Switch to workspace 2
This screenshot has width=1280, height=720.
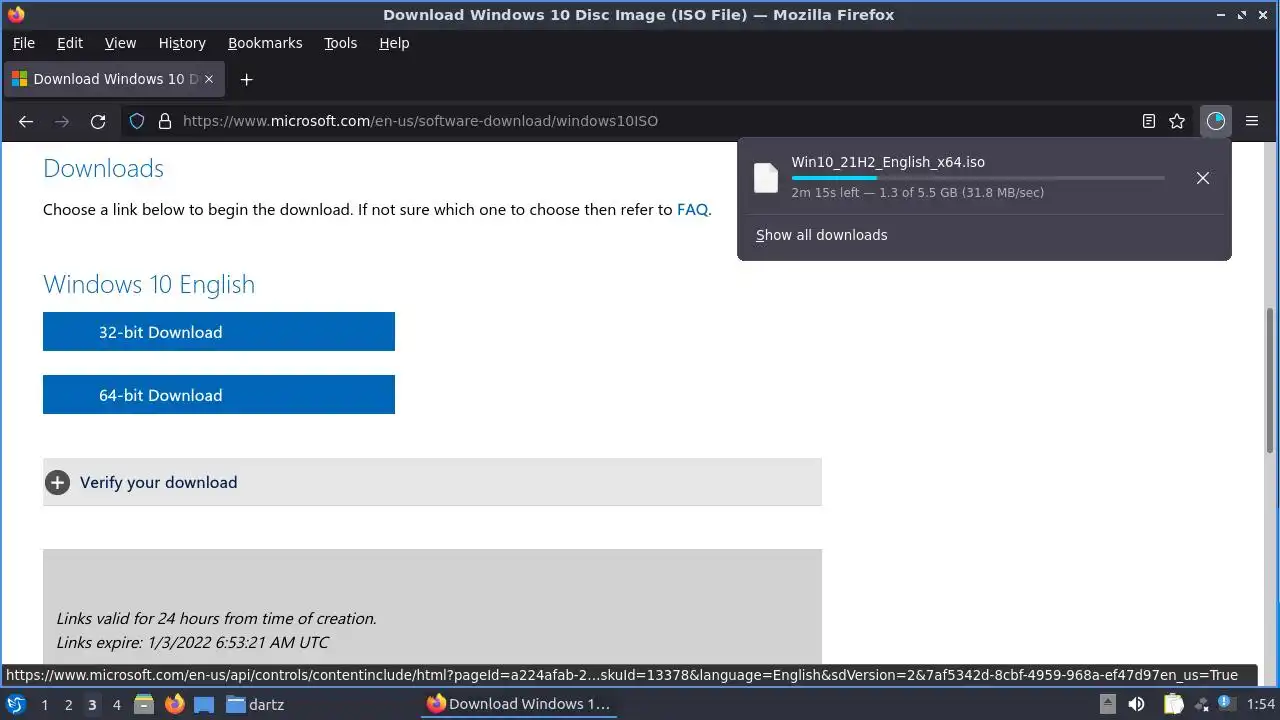68,705
